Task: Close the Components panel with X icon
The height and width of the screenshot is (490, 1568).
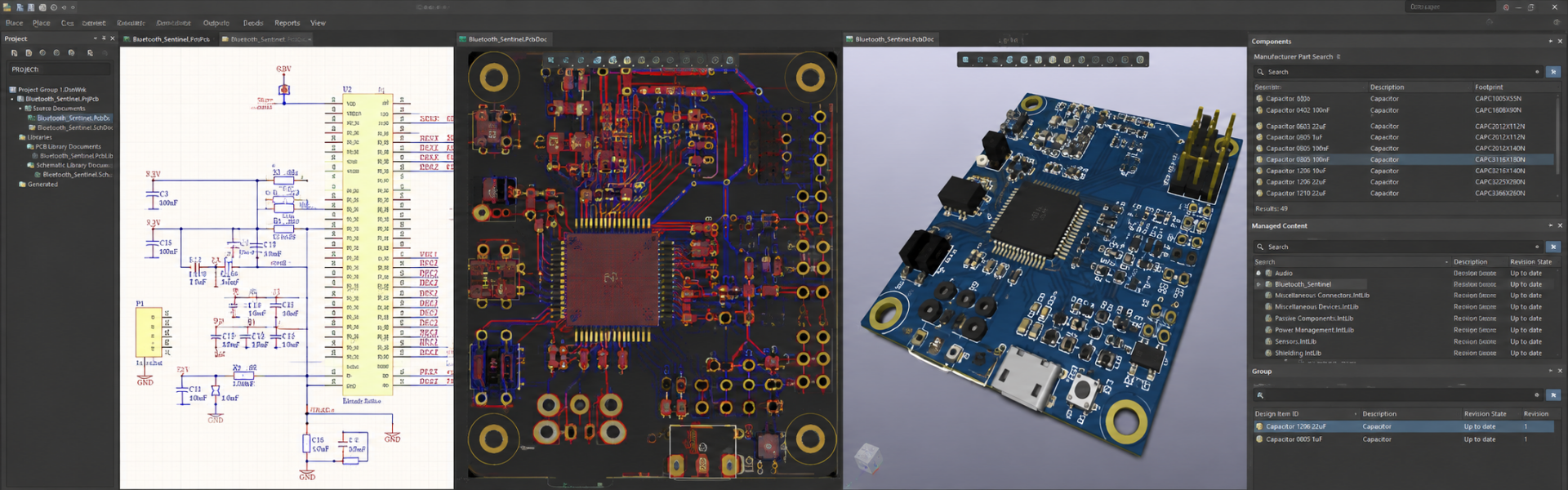Action: pos(1559,41)
